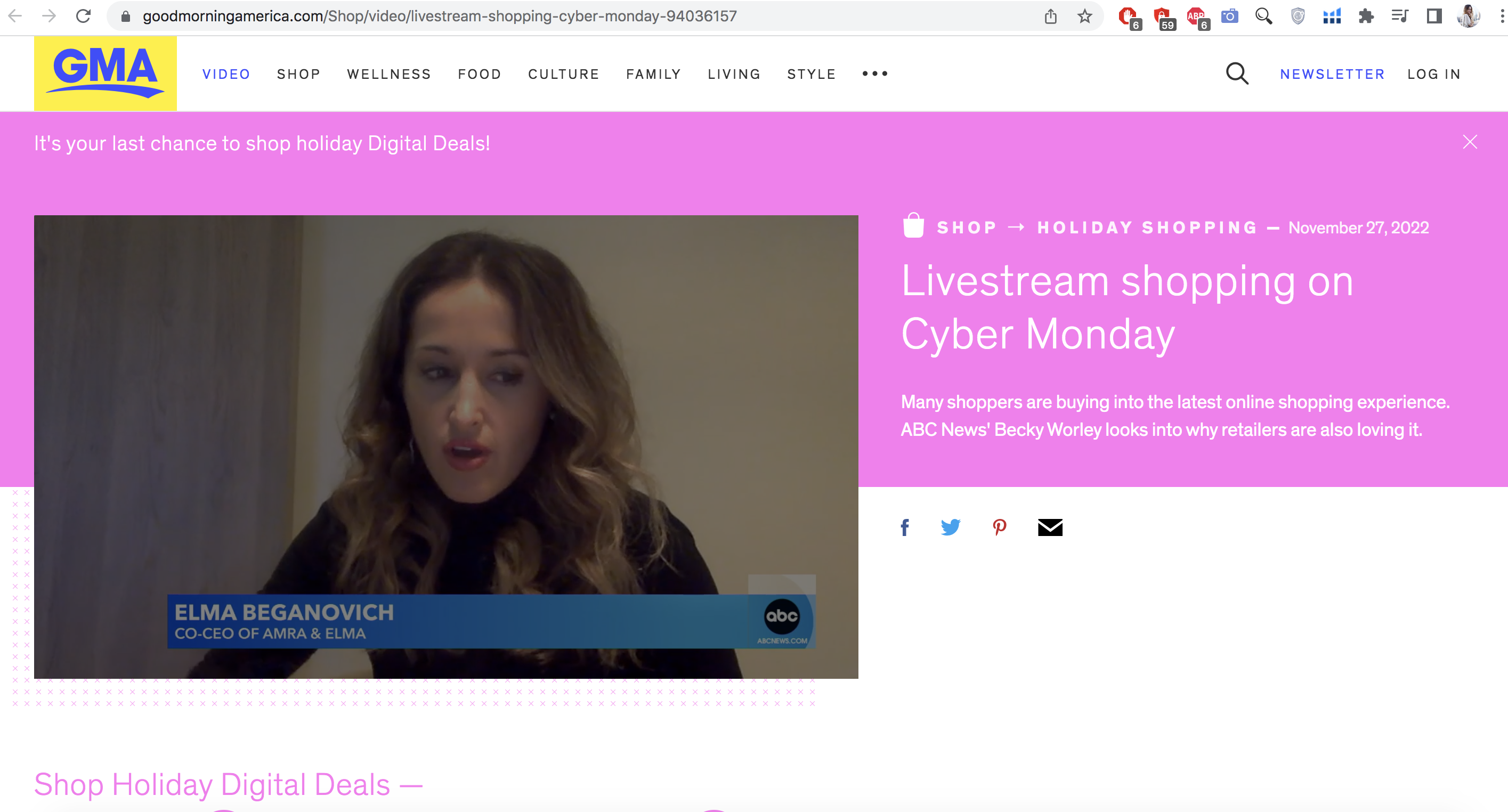Viewport: 1508px width, 812px height.
Task: View site security info via lock icon
Action: [125, 17]
